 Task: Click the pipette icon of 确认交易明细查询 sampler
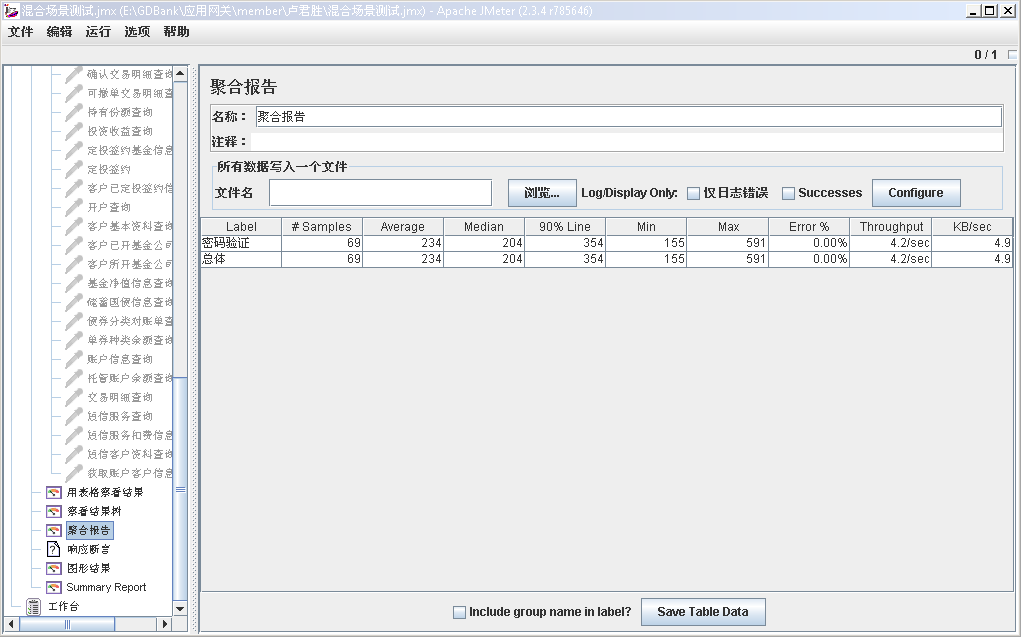click(x=74, y=74)
